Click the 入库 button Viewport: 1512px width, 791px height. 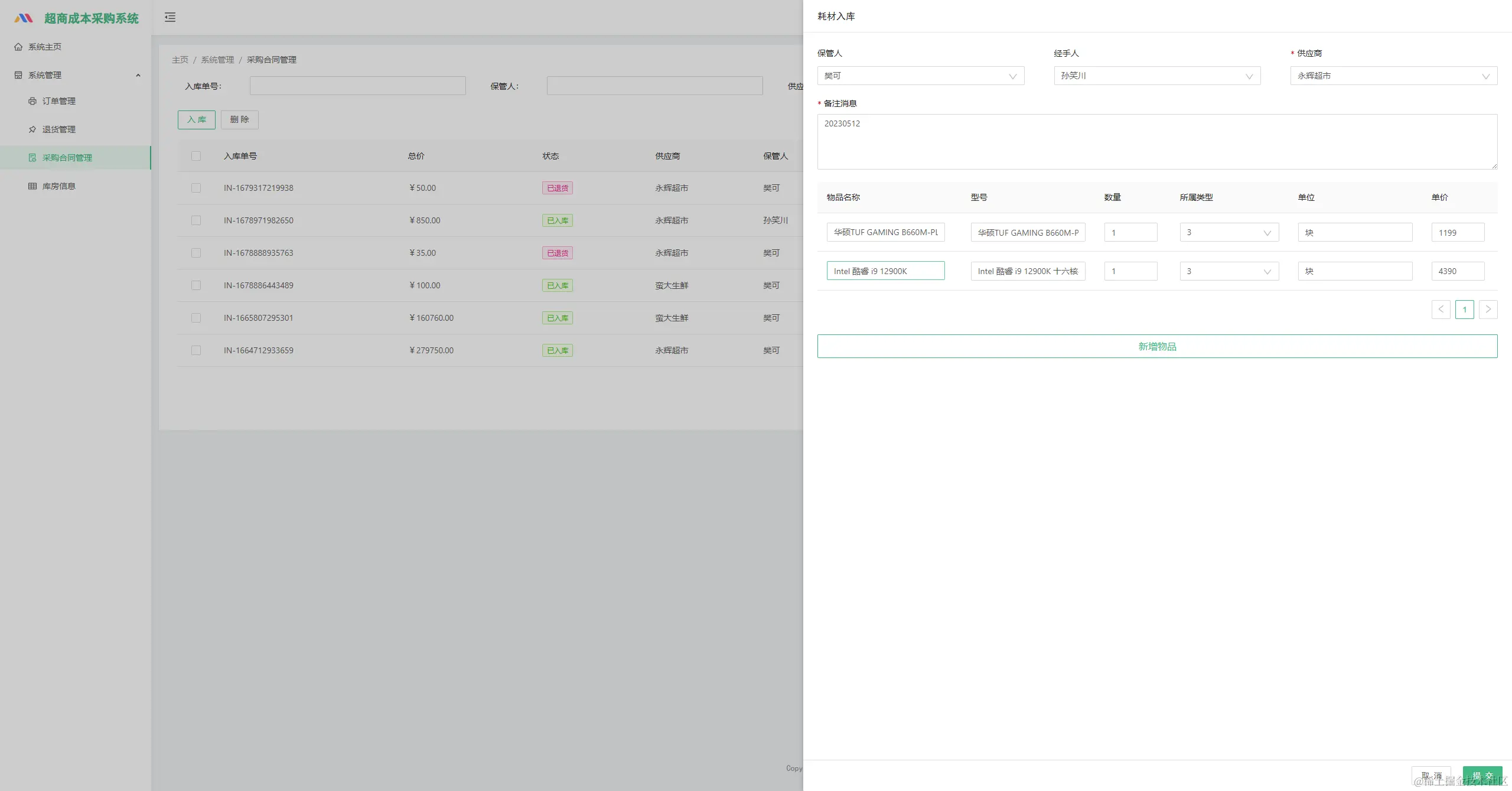pyautogui.click(x=196, y=119)
